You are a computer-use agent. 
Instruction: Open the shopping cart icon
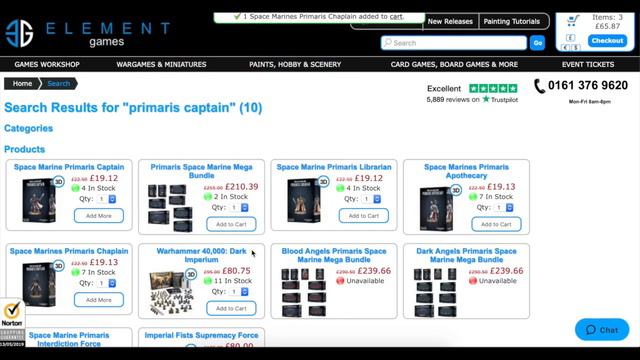click(x=573, y=20)
